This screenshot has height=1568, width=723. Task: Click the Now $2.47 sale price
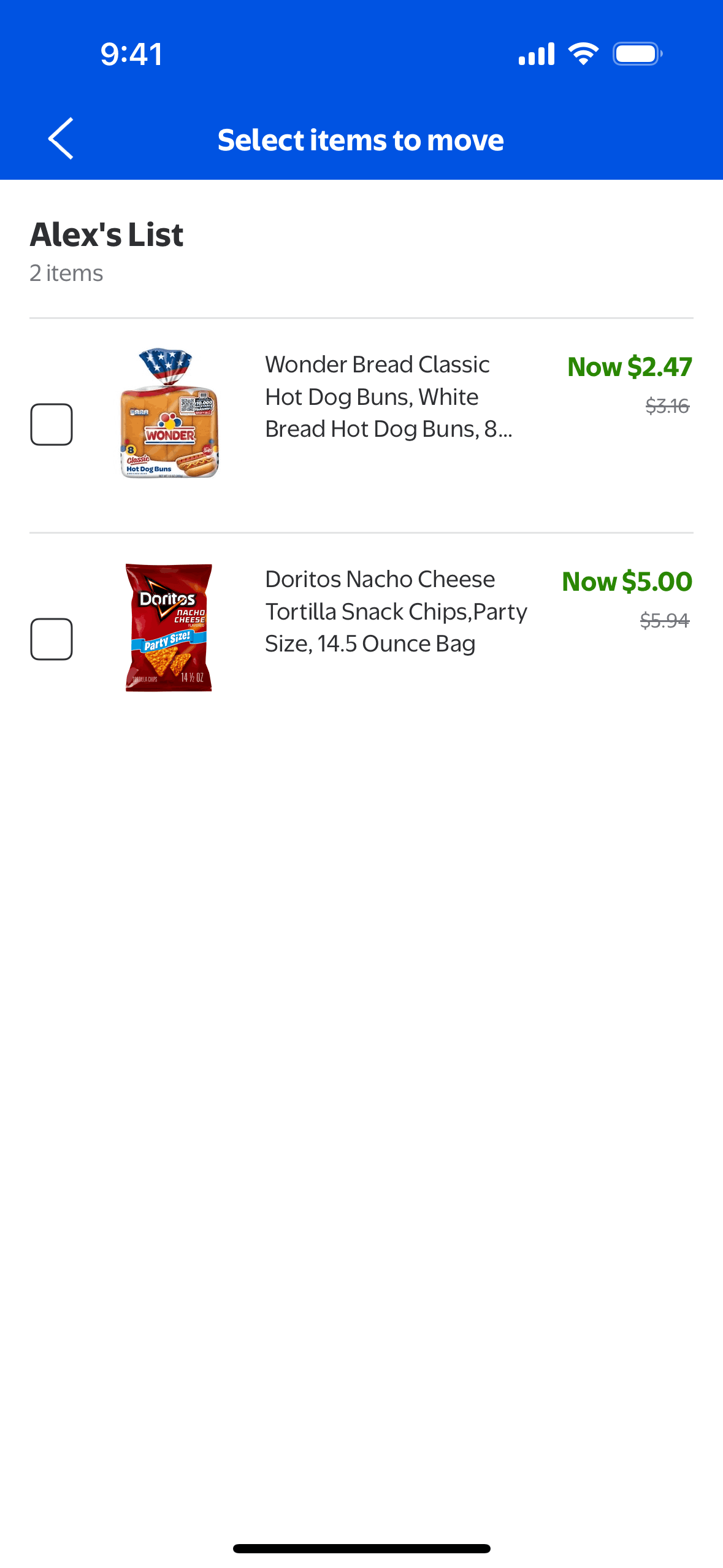[629, 367]
